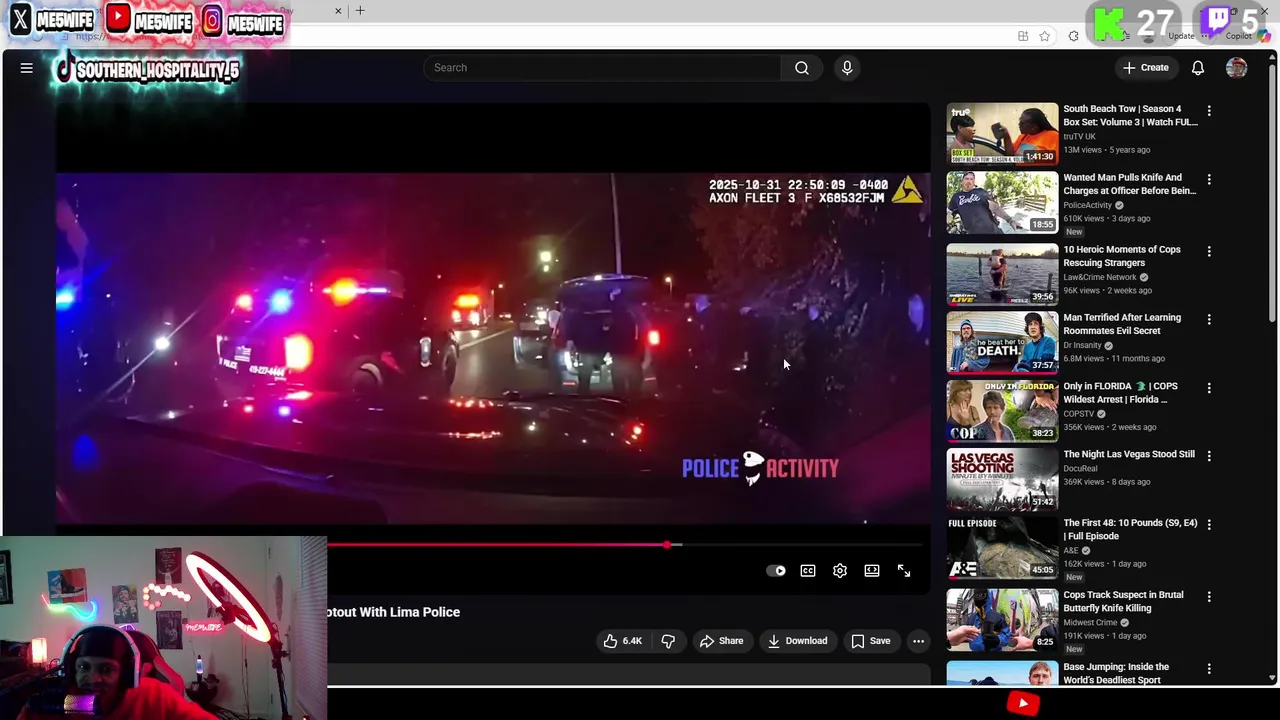The image size is (1280, 720).
Task: Open South Beach Tow Season 4 title link
Action: [1130, 116]
